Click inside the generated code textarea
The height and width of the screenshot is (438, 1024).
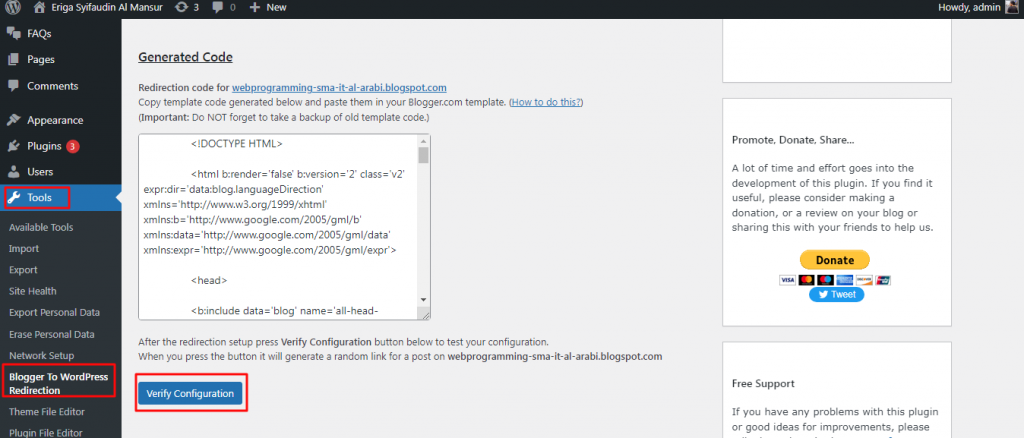click(278, 227)
